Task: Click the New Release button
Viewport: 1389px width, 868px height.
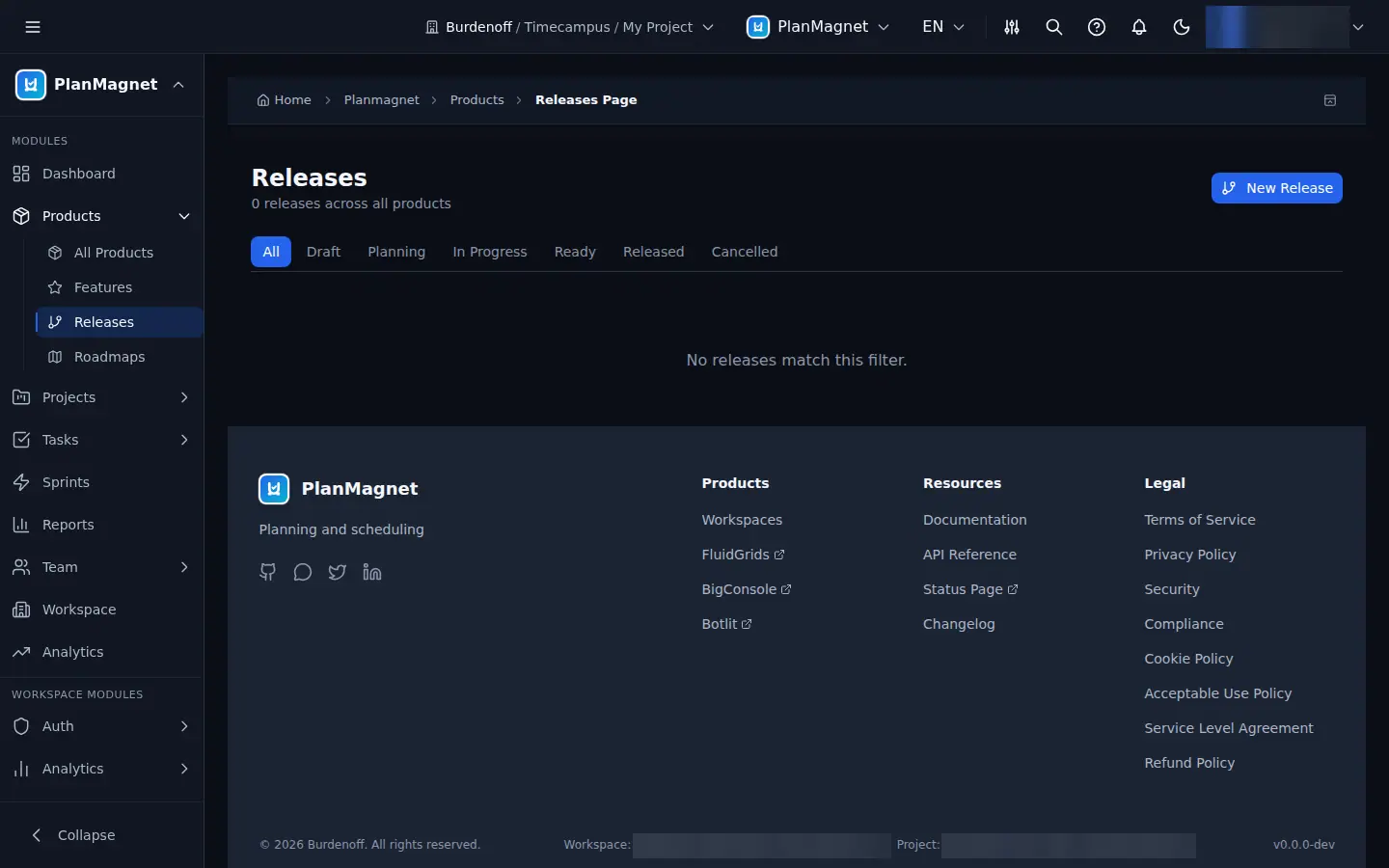Action: 1277,188
